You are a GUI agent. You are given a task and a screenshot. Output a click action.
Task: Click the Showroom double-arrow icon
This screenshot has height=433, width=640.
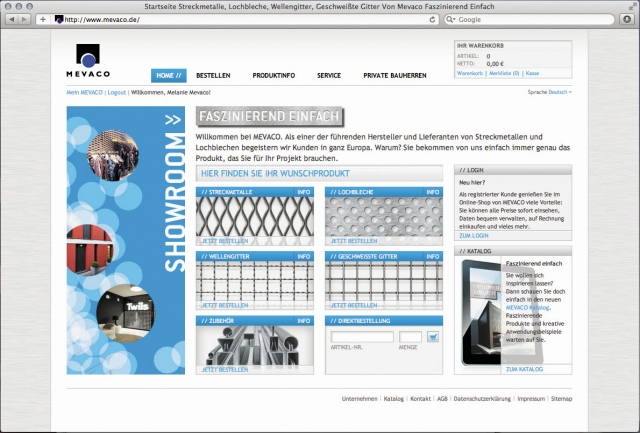(173, 120)
